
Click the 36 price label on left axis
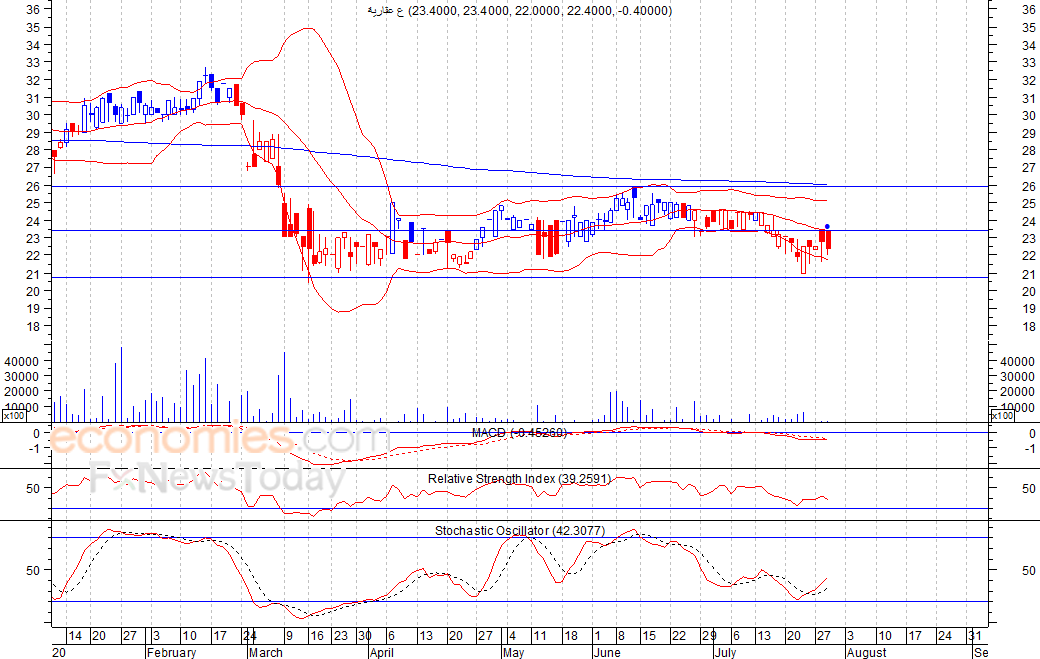tap(32, 9)
